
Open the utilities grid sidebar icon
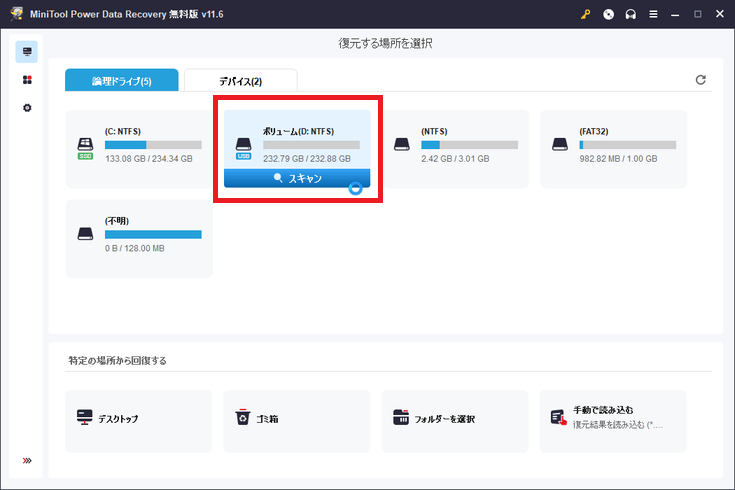27,79
